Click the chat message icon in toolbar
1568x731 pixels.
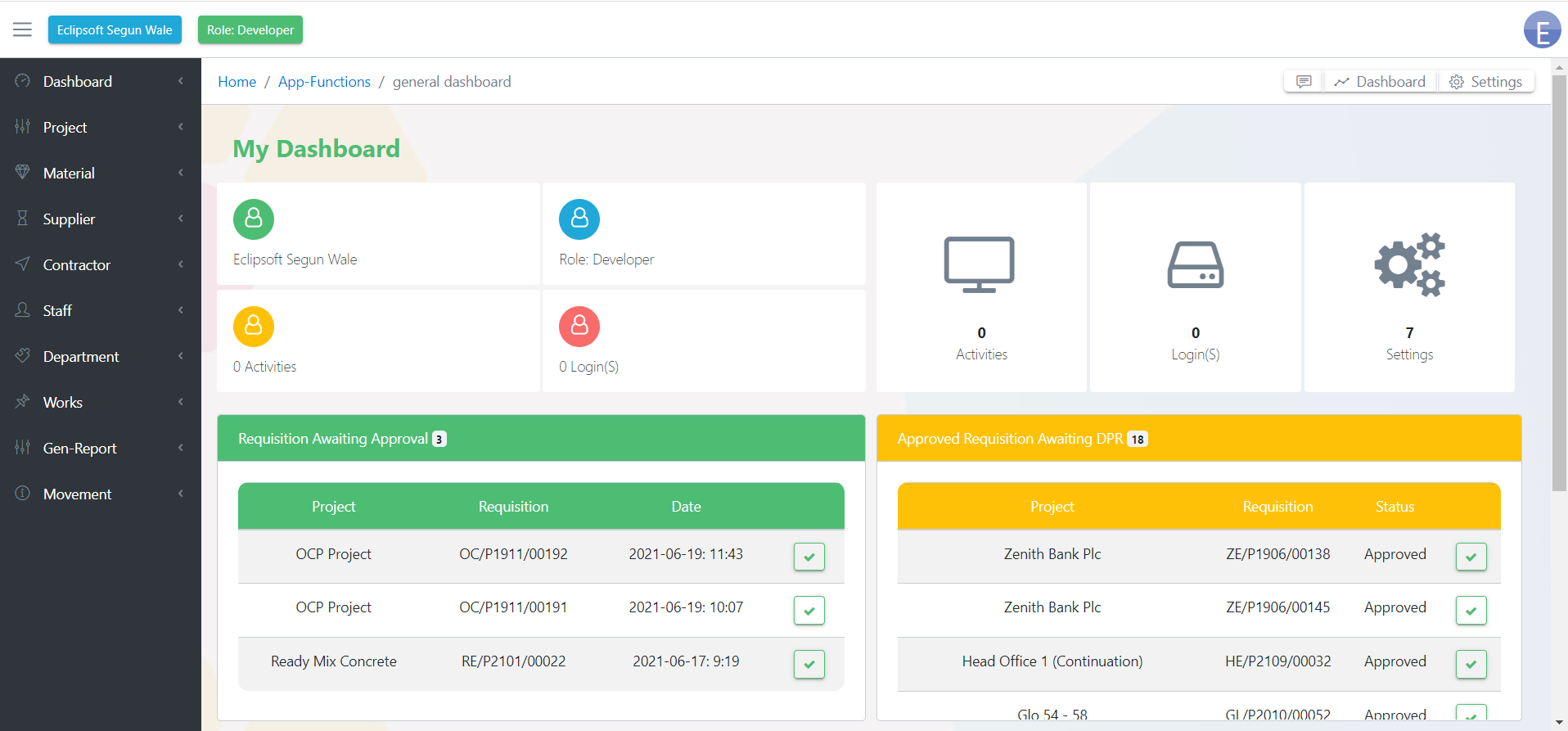(1304, 82)
